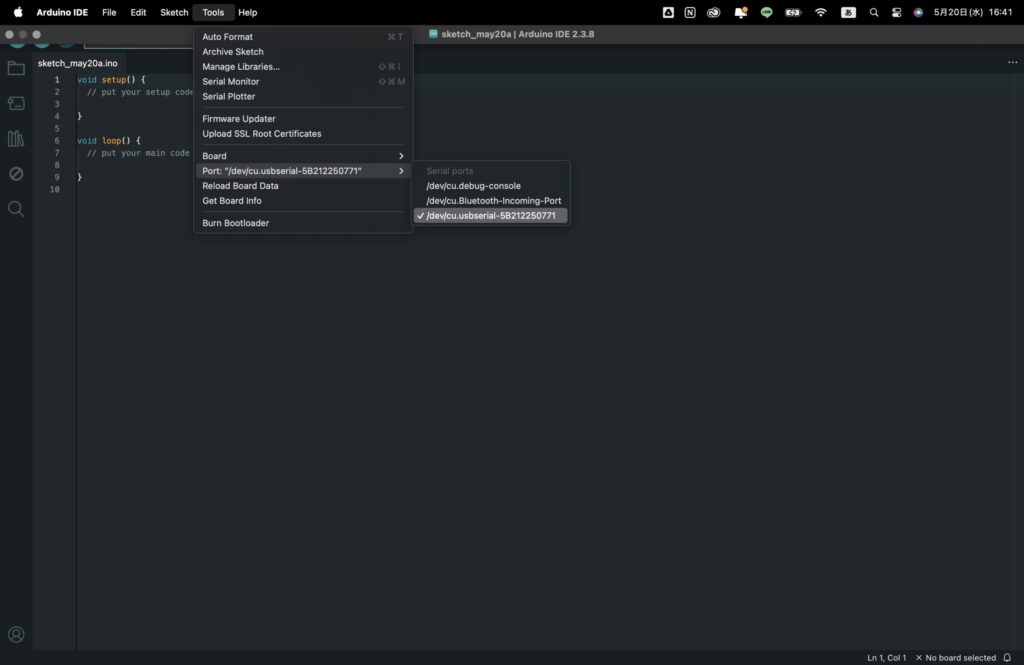Open the Boards Manager sidebar icon
This screenshot has width=1024, height=665.
click(16, 103)
